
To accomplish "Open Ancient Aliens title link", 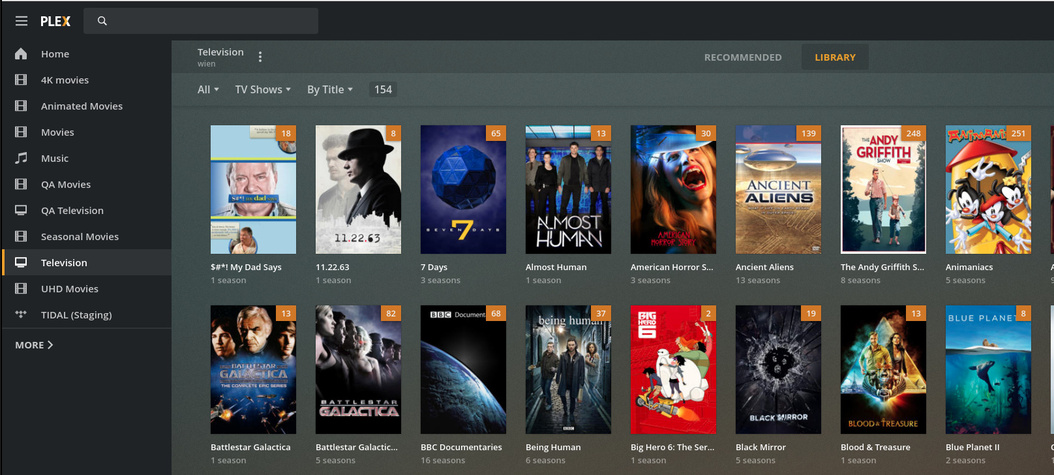I will click(x=764, y=267).
